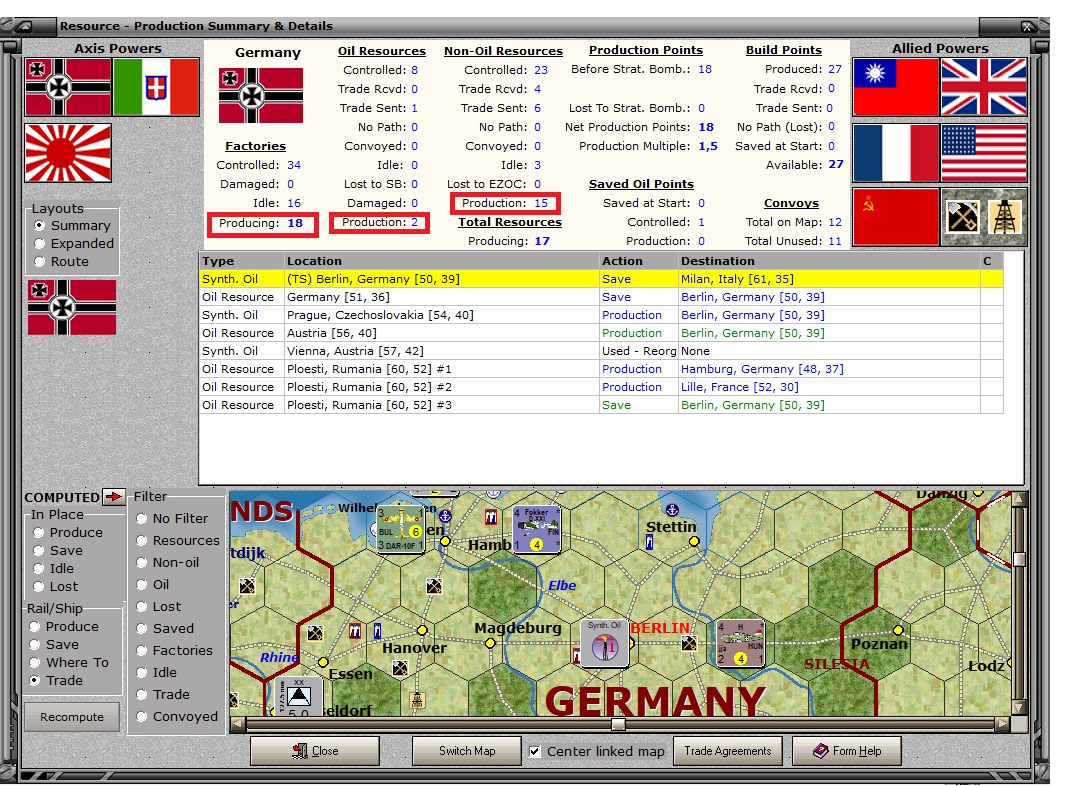
Task: Open the Trade Agreements dialog
Action: pos(727,750)
